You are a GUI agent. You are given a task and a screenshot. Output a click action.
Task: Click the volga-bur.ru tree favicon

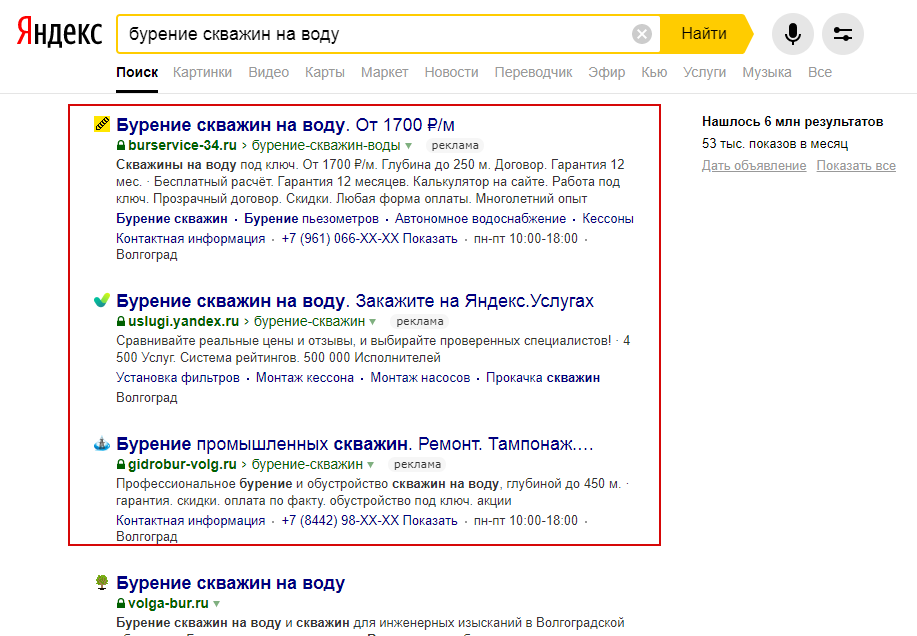[102, 582]
